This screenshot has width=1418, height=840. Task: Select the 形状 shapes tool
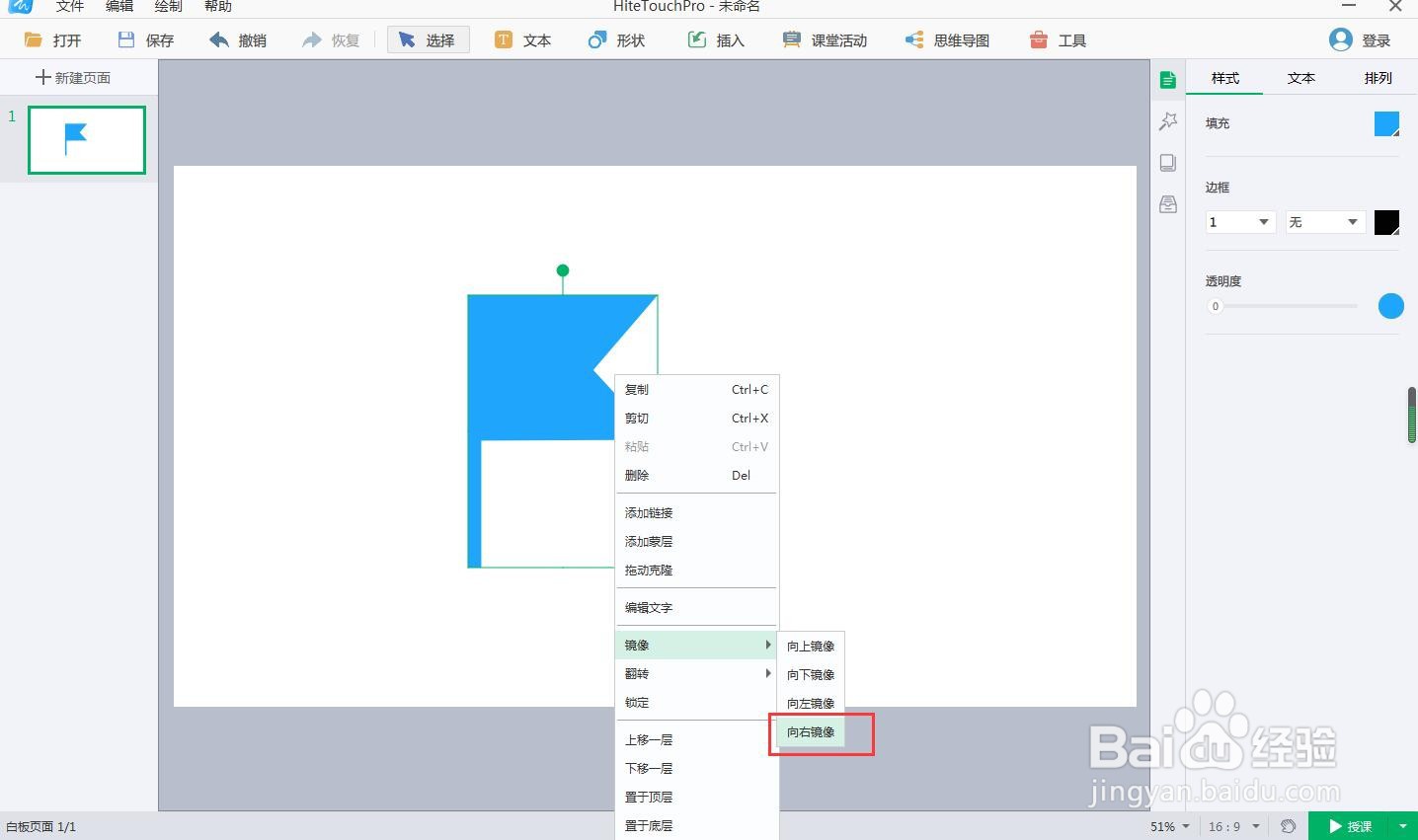pos(615,39)
